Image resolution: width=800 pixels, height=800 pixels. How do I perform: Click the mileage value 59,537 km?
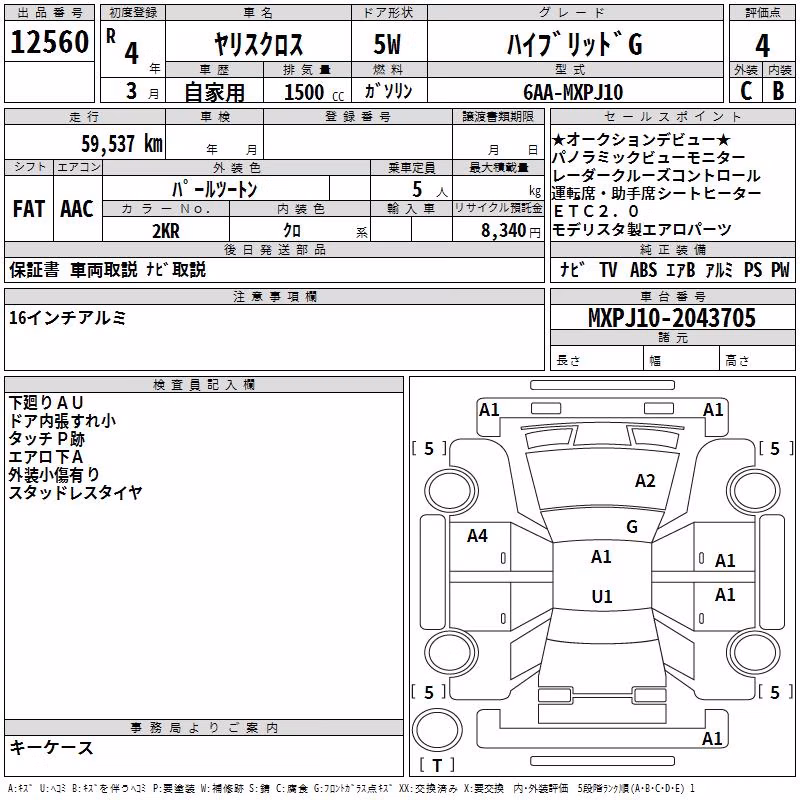pyautogui.click(x=122, y=144)
